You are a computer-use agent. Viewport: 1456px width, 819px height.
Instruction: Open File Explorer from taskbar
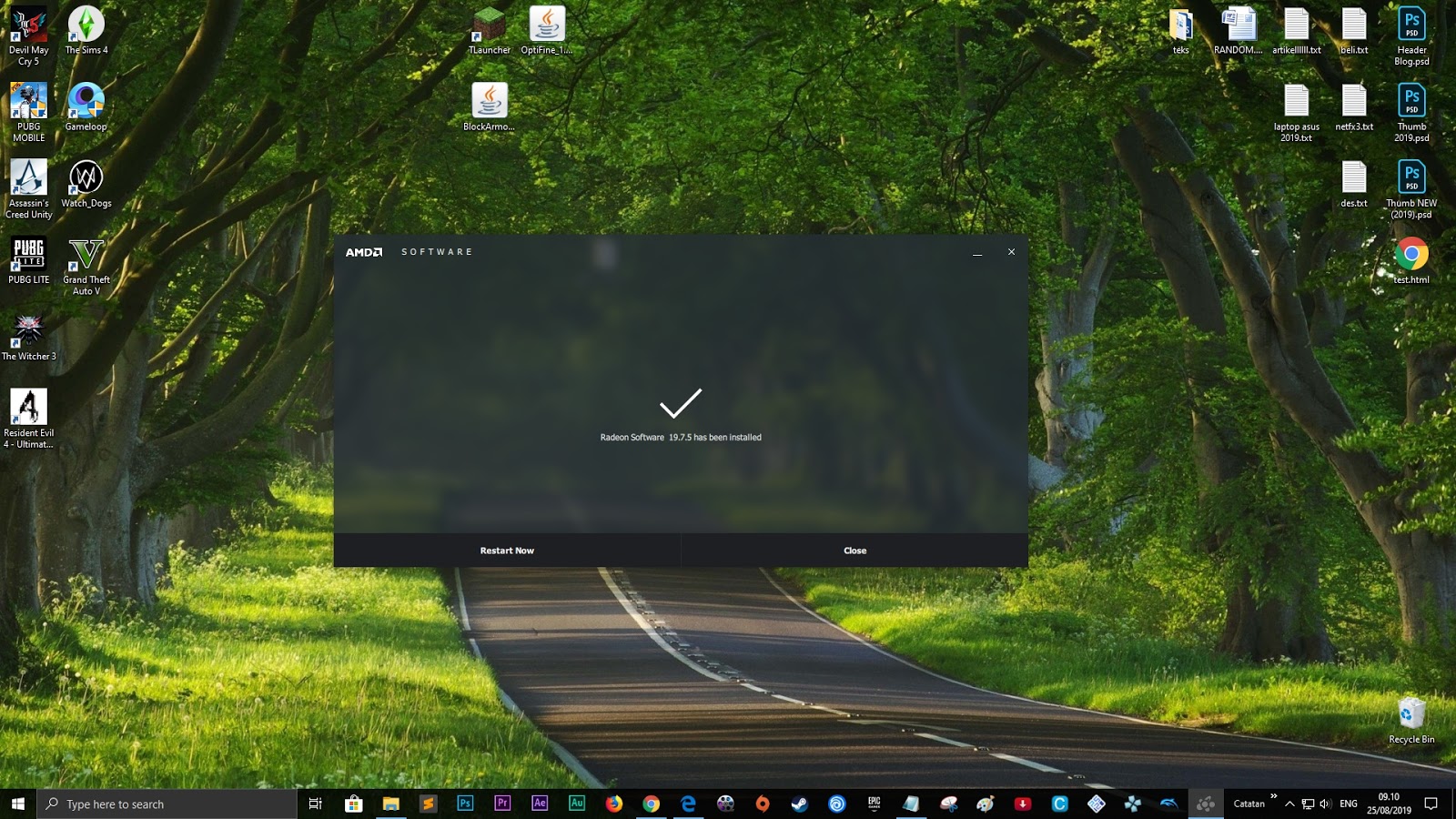(390, 804)
